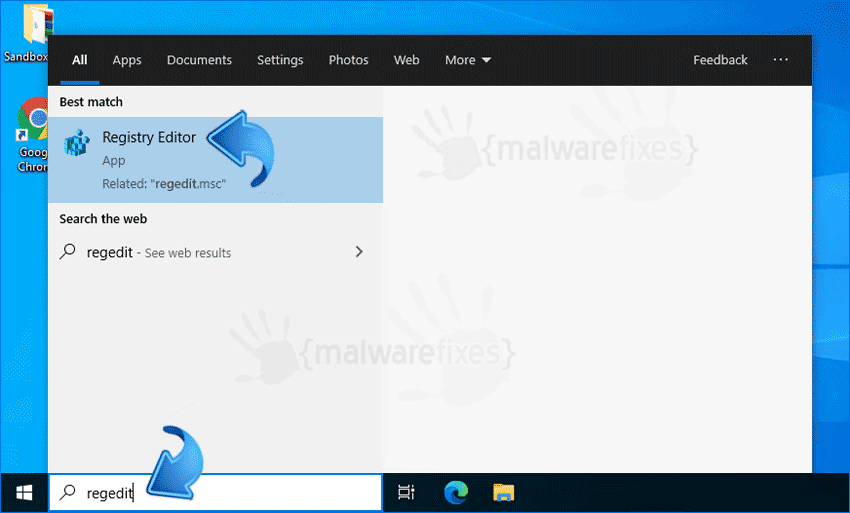Click the web search magnifier icon beside regedit
This screenshot has height=513, width=850.
tap(68, 252)
